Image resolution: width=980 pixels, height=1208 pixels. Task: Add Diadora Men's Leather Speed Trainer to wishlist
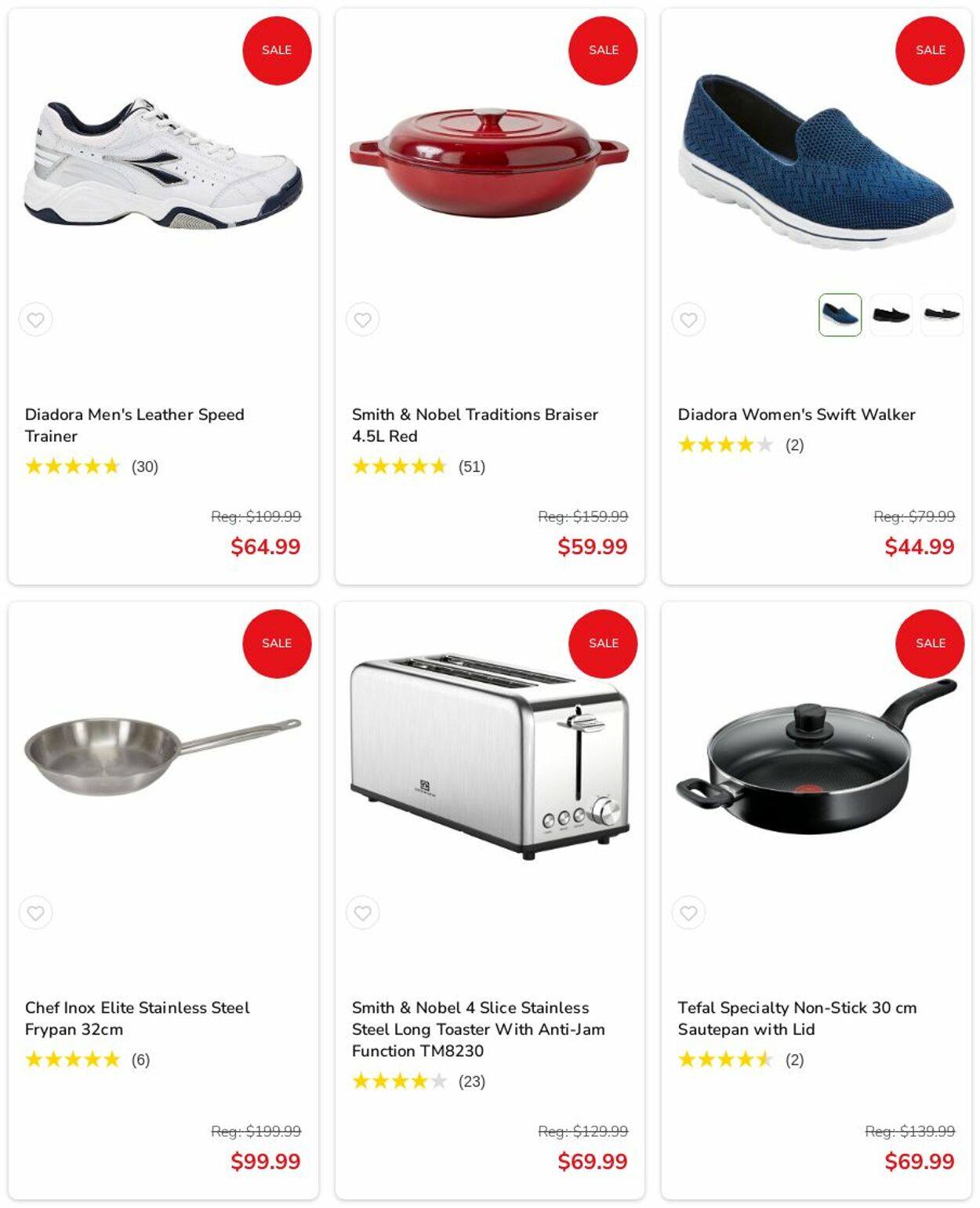tap(36, 320)
